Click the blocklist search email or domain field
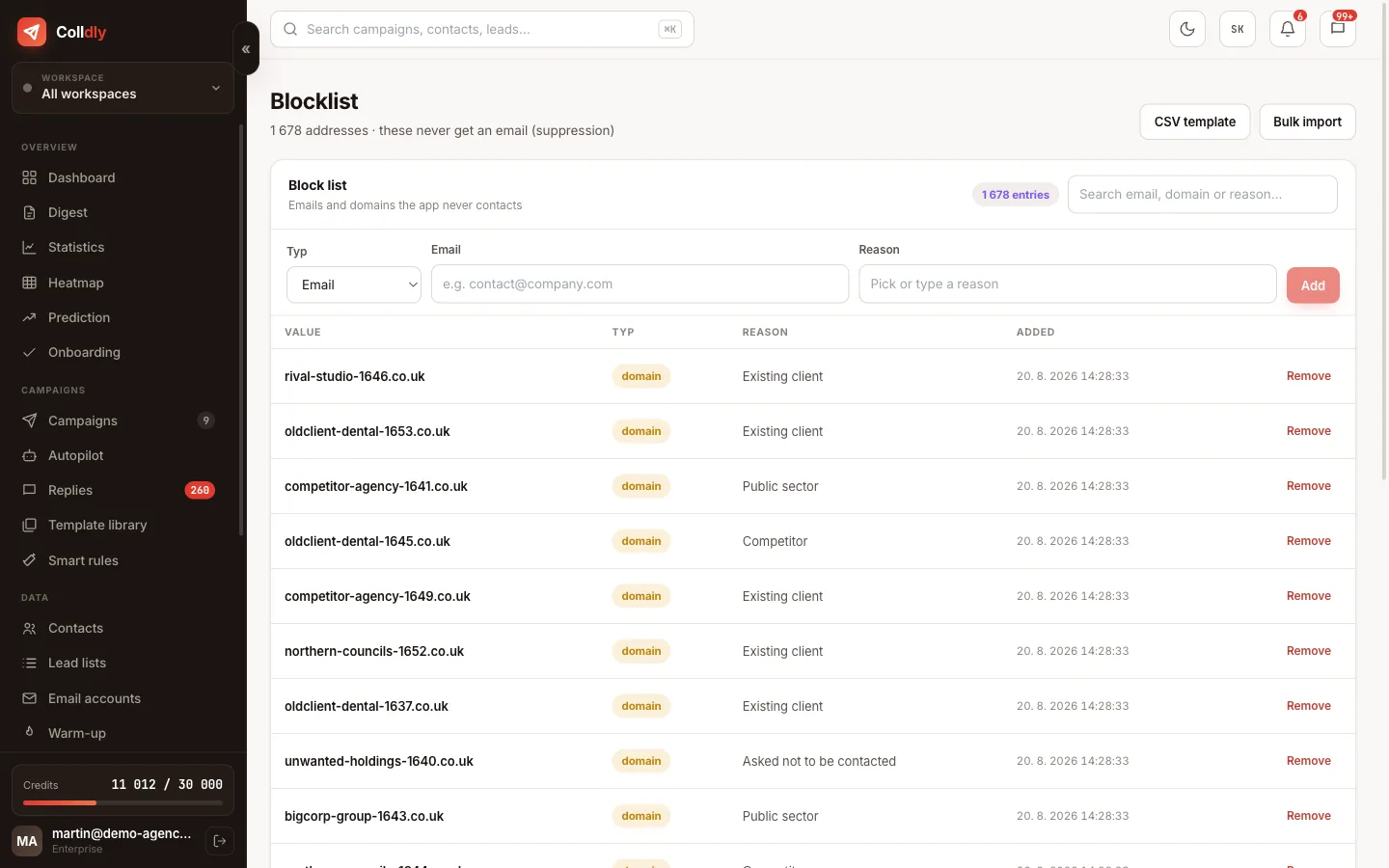 click(x=1202, y=194)
